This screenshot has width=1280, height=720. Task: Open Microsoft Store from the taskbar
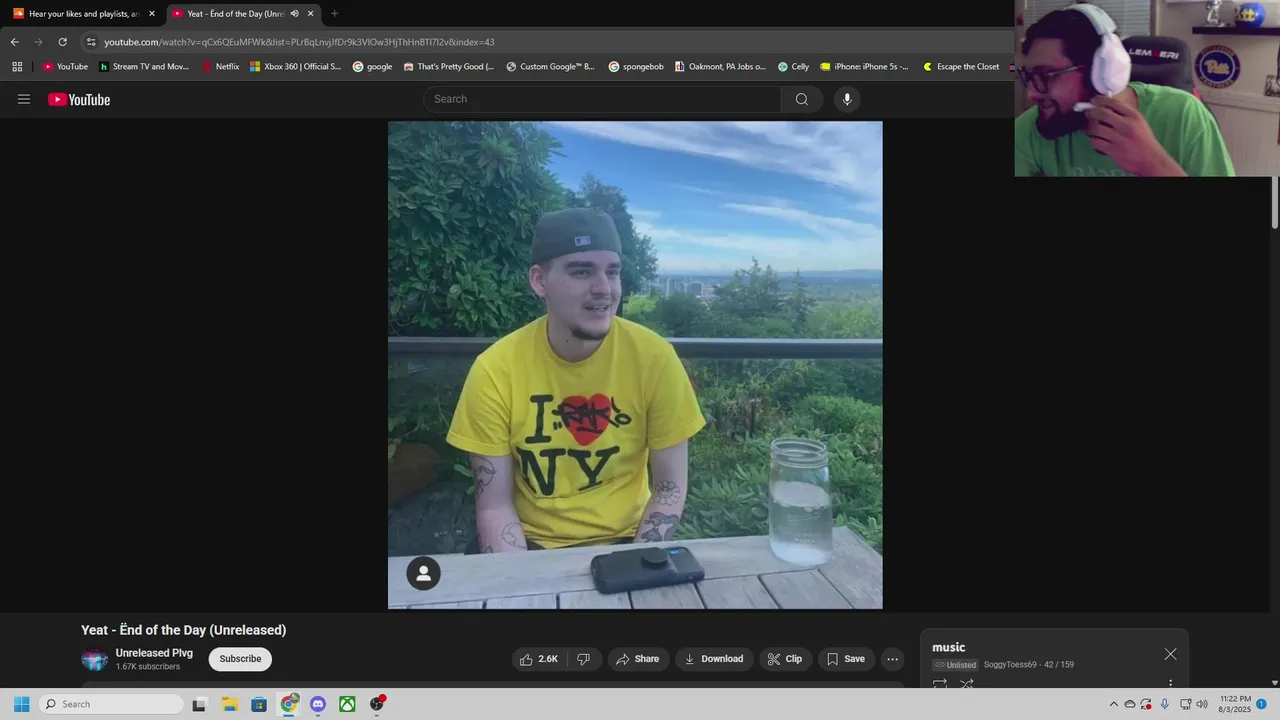[x=259, y=704]
